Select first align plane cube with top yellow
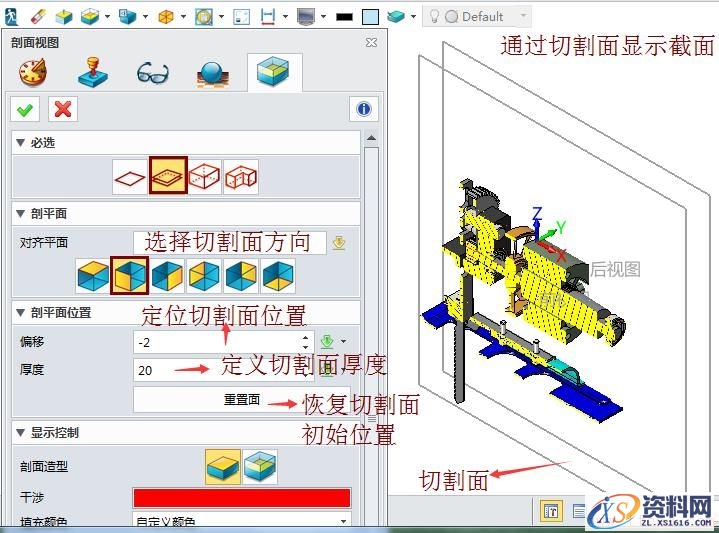 [93, 276]
